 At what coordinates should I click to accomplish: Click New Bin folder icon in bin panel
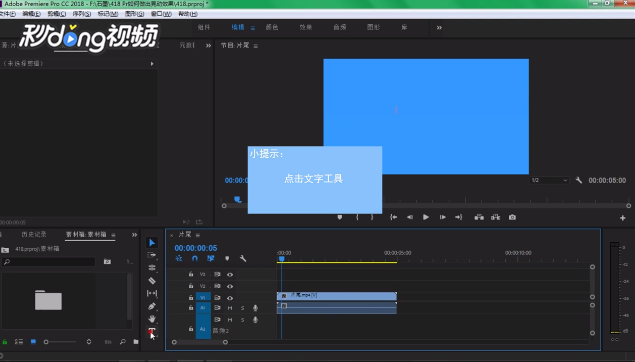tap(136, 342)
